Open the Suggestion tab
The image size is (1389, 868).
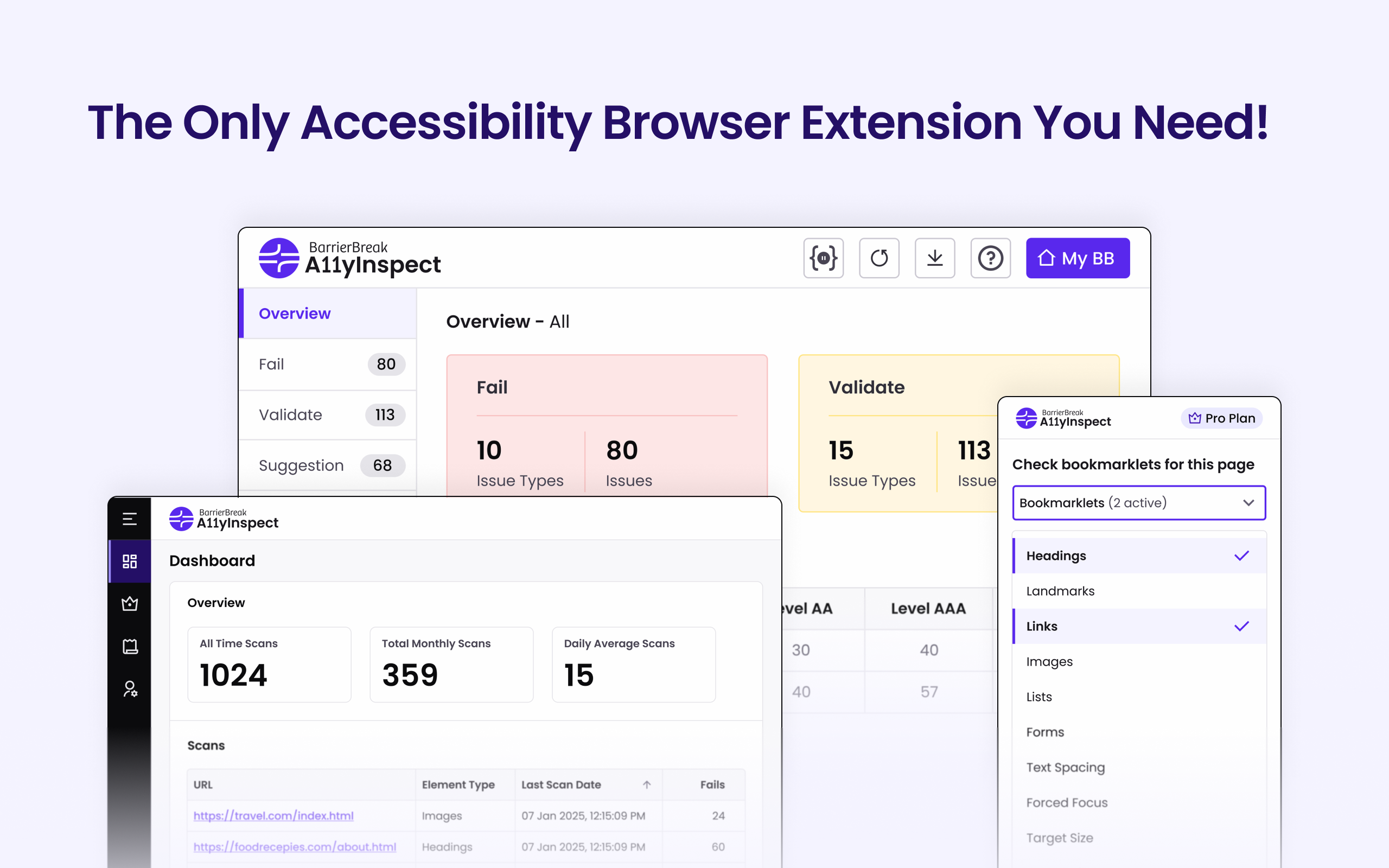point(327,465)
